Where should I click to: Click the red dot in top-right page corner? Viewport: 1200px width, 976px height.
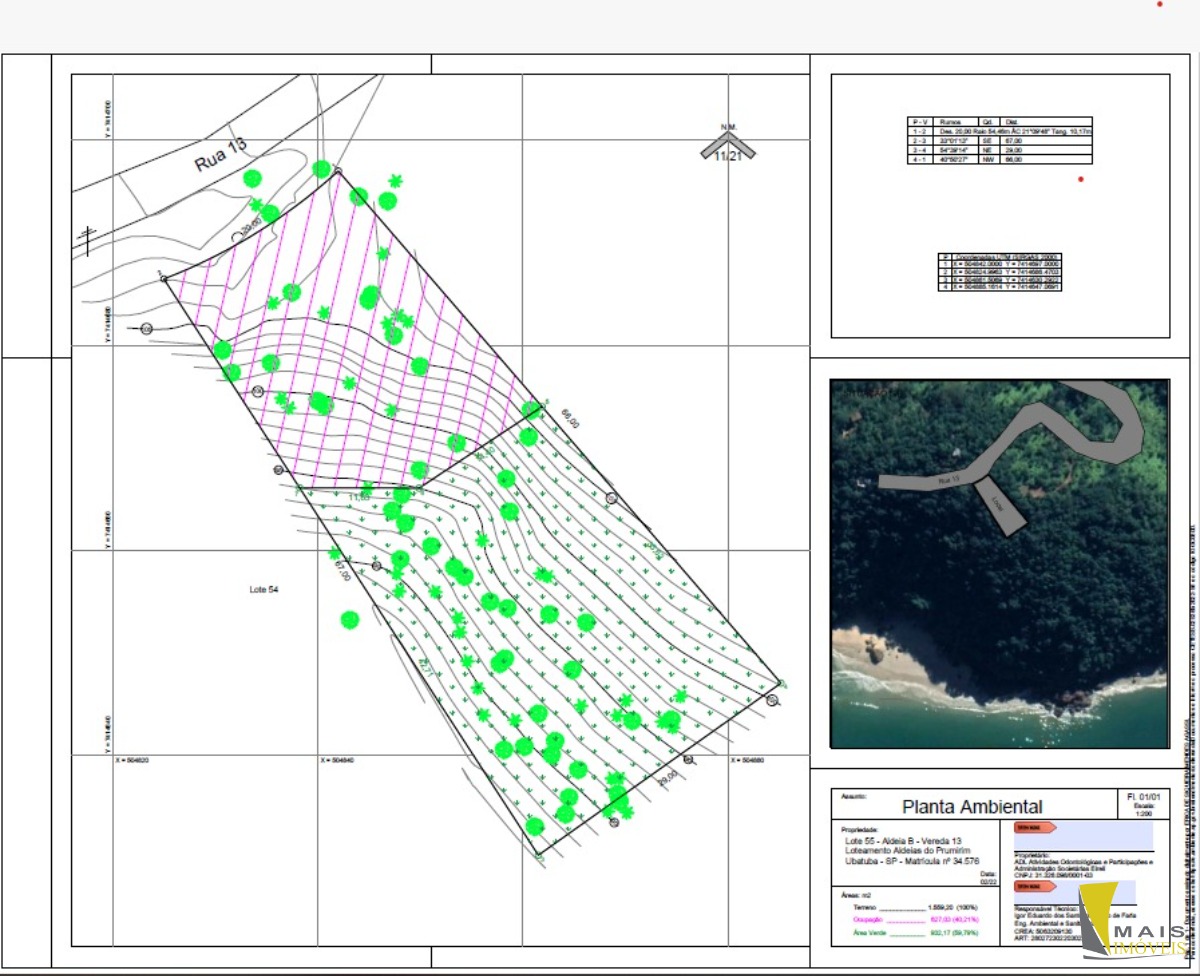1159,4
